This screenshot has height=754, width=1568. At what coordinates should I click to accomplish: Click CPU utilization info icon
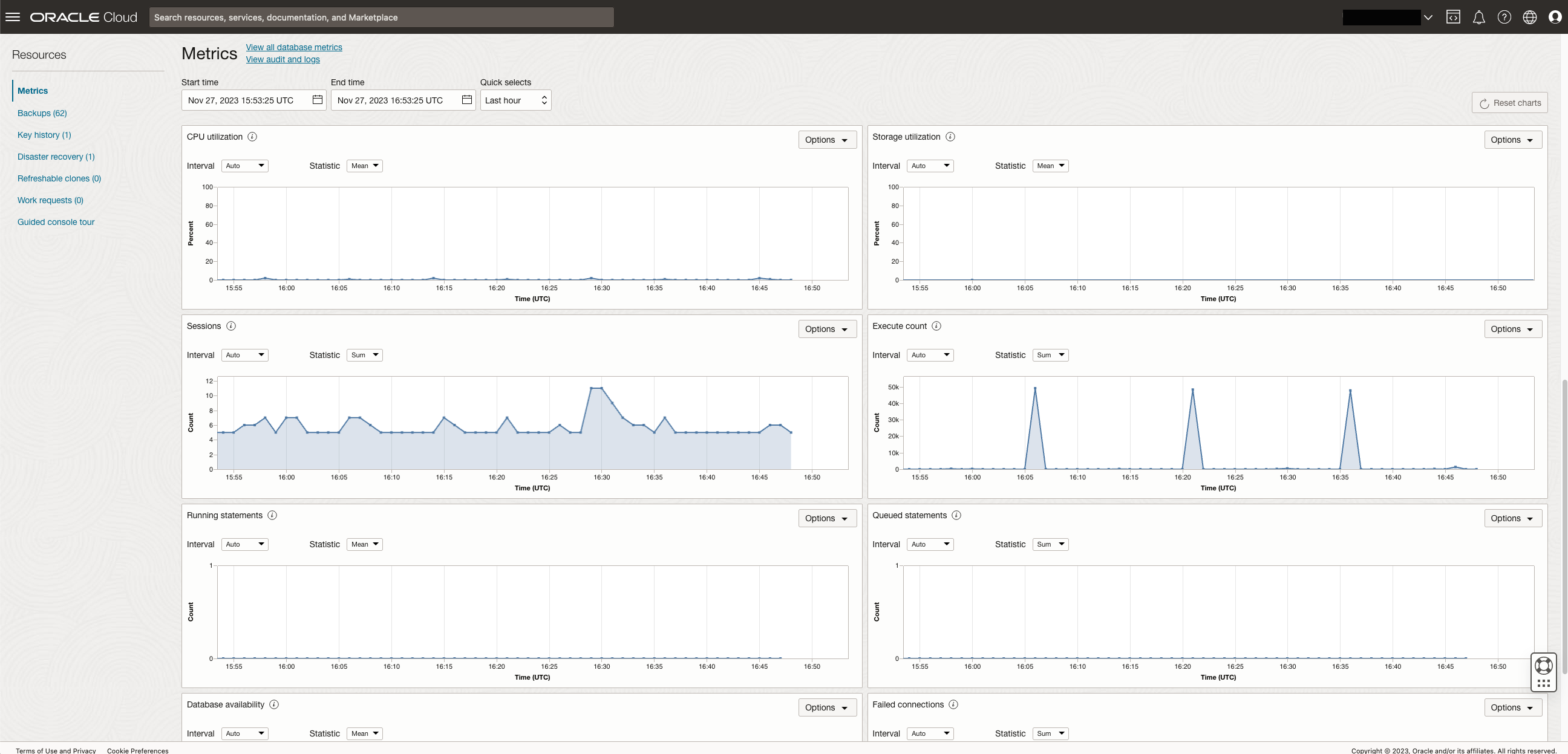(252, 137)
